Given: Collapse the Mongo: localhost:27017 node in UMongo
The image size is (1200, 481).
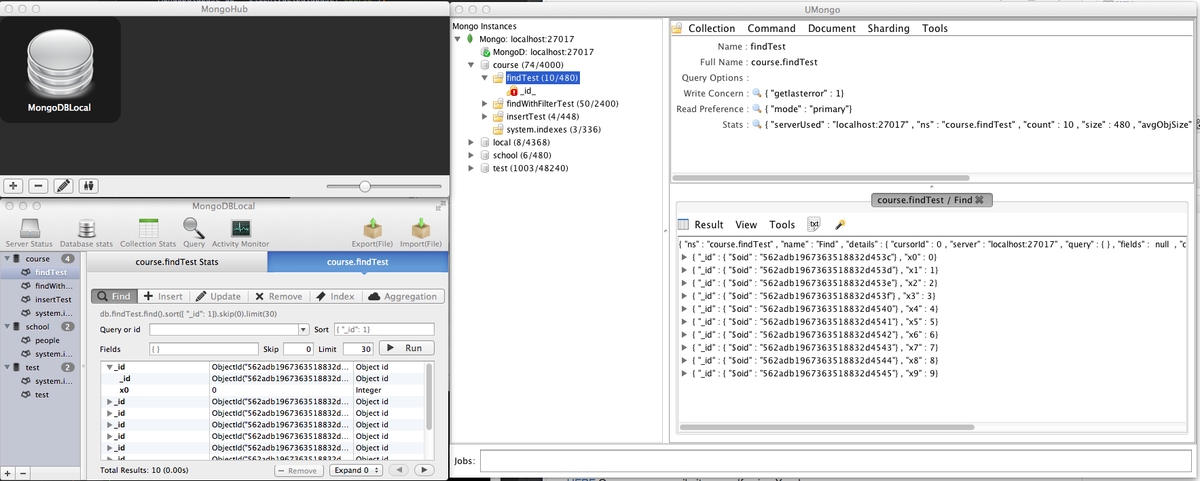Looking at the screenshot, I should tap(459, 38).
